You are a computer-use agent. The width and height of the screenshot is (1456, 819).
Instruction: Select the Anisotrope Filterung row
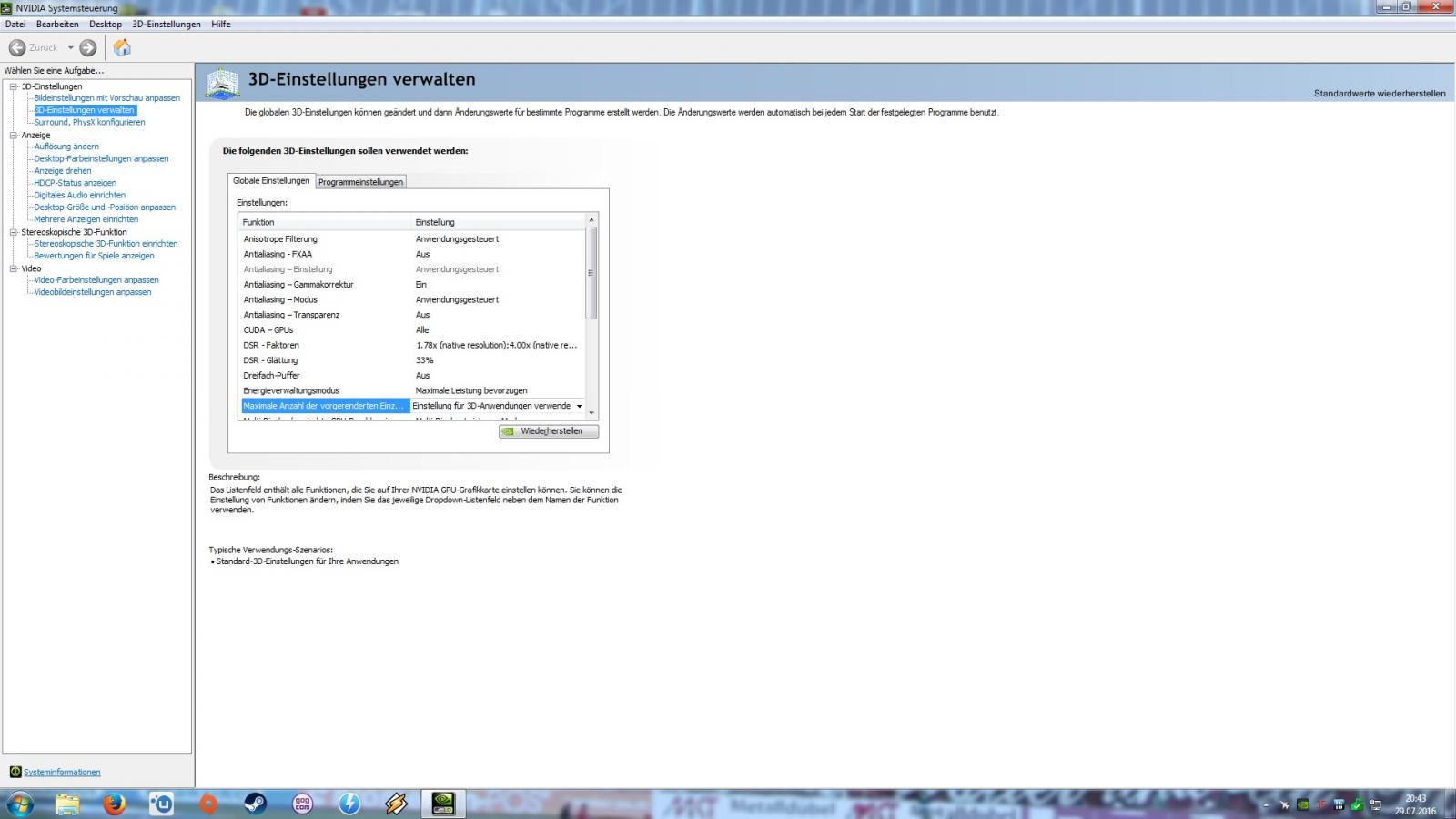click(412, 239)
